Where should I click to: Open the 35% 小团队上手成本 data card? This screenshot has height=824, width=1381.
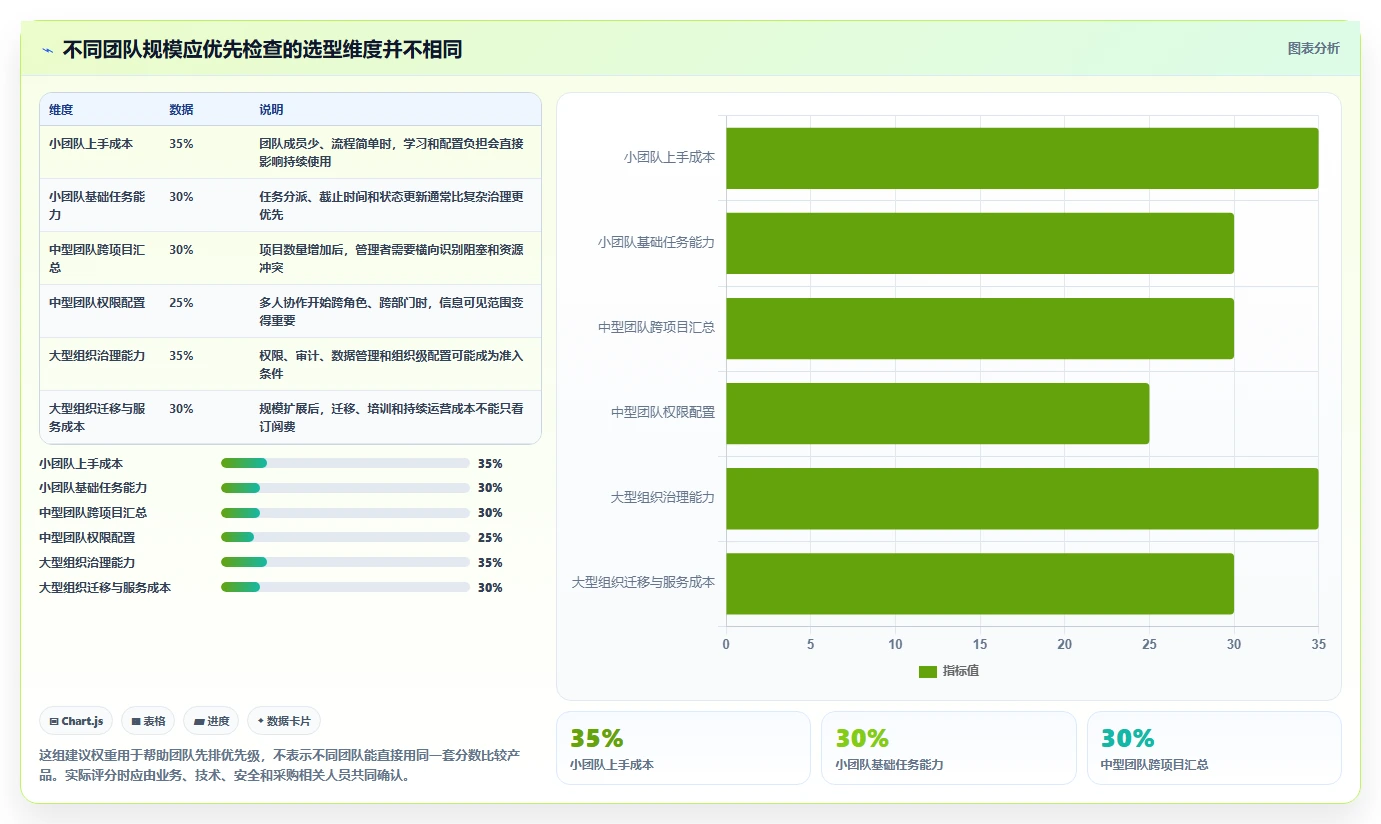pos(683,748)
